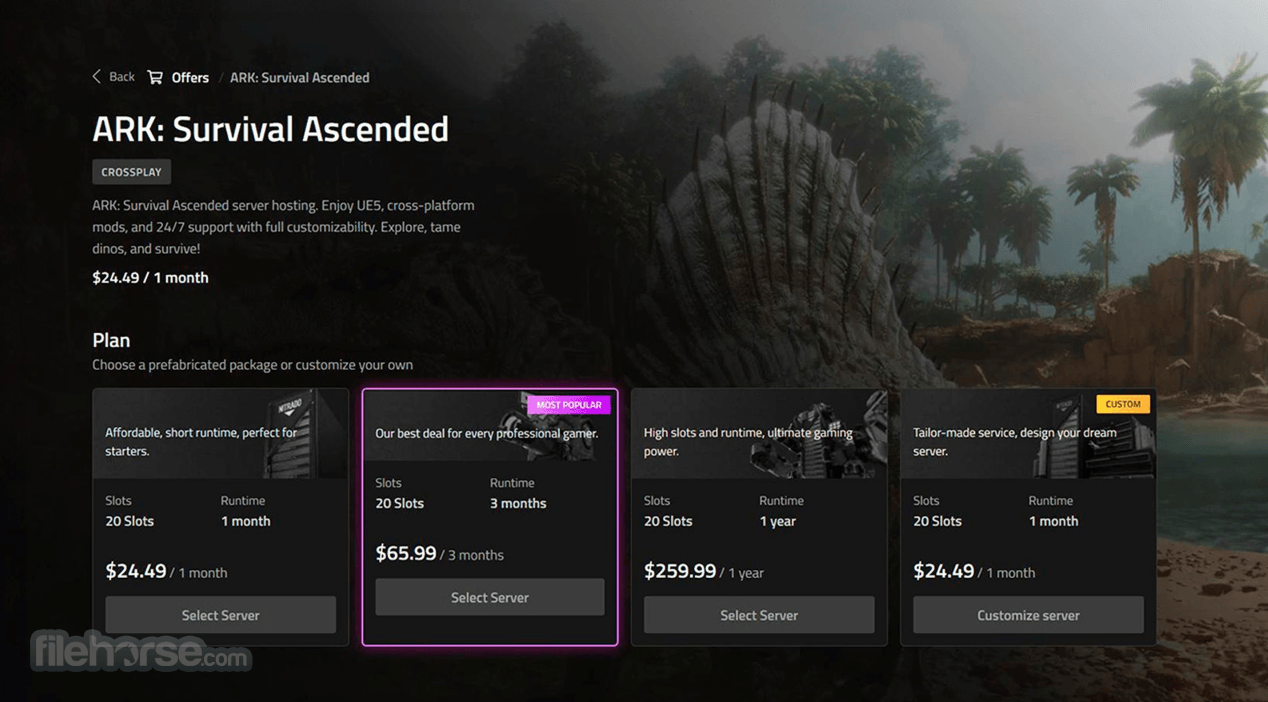Click the filehorse.com watermark logo
The height and width of the screenshot is (702, 1268).
141,651
